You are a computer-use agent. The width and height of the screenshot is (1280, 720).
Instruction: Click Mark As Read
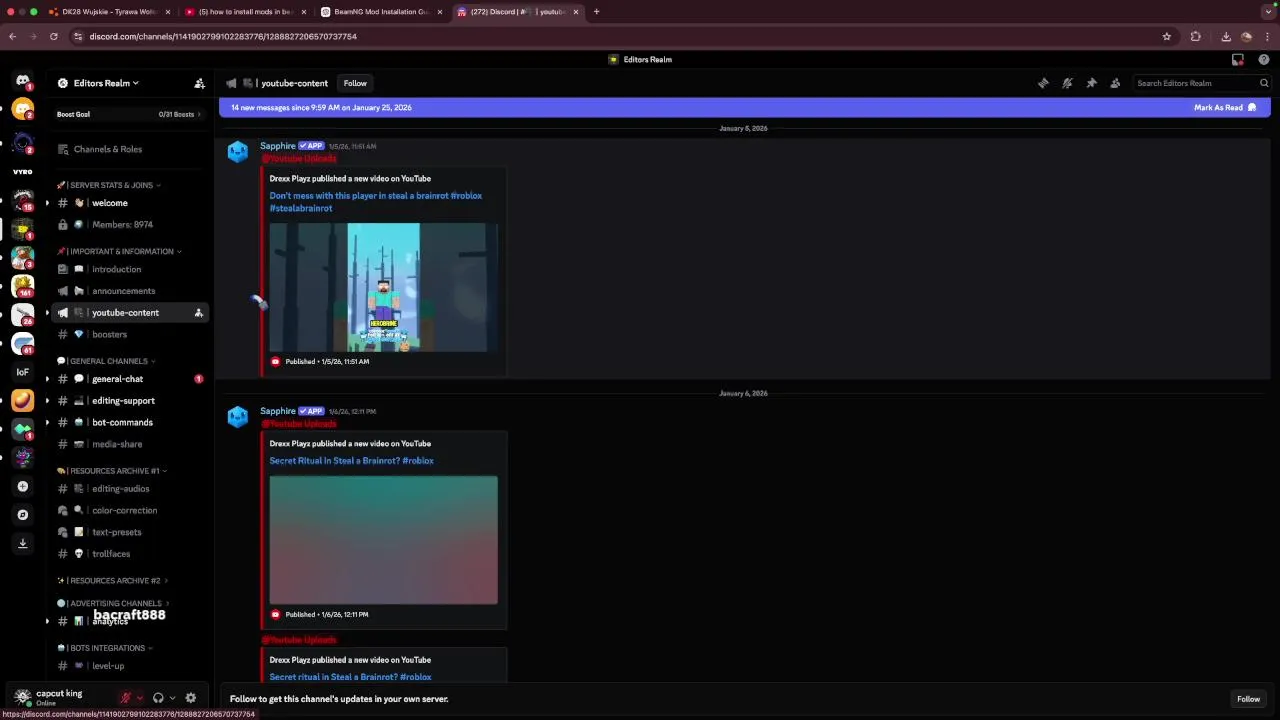[1225, 107]
